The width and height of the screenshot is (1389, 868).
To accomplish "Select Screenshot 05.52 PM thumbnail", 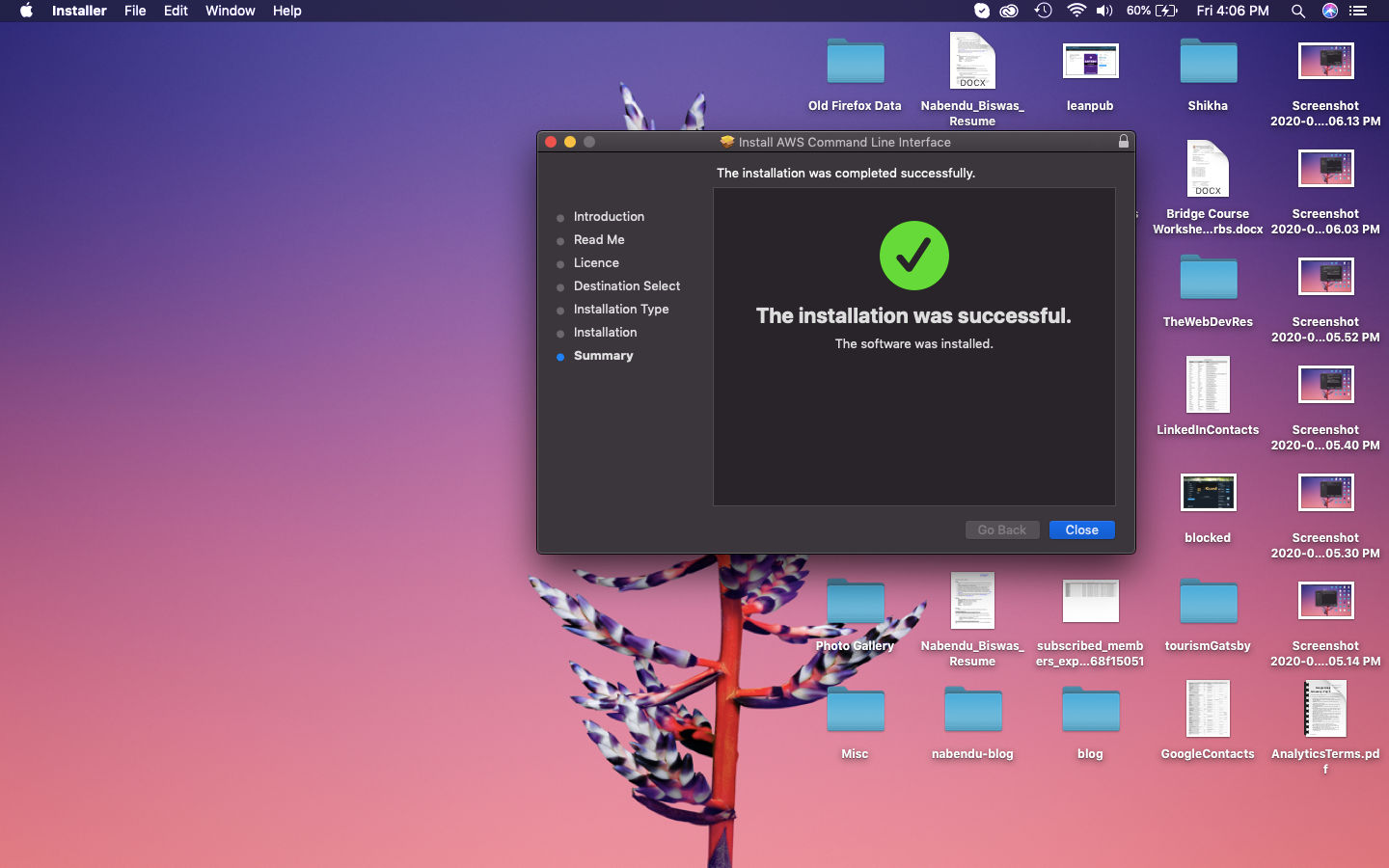I will (1325, 277).
